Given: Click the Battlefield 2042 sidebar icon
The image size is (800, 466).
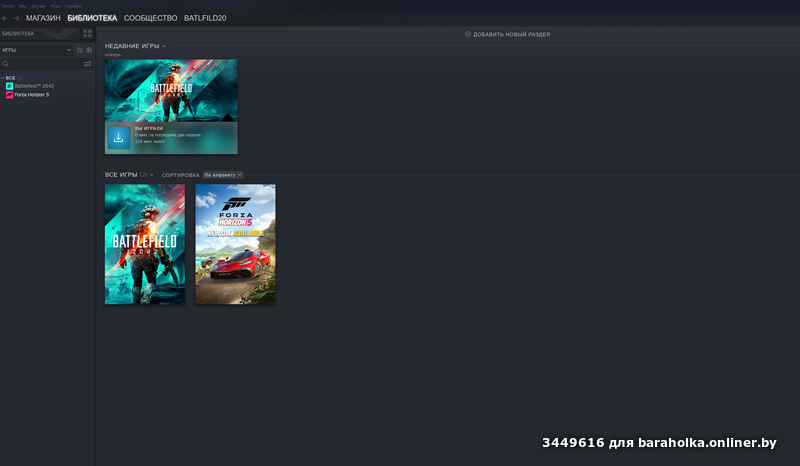Looking at the screenshot, I should [x=9, y=86].
